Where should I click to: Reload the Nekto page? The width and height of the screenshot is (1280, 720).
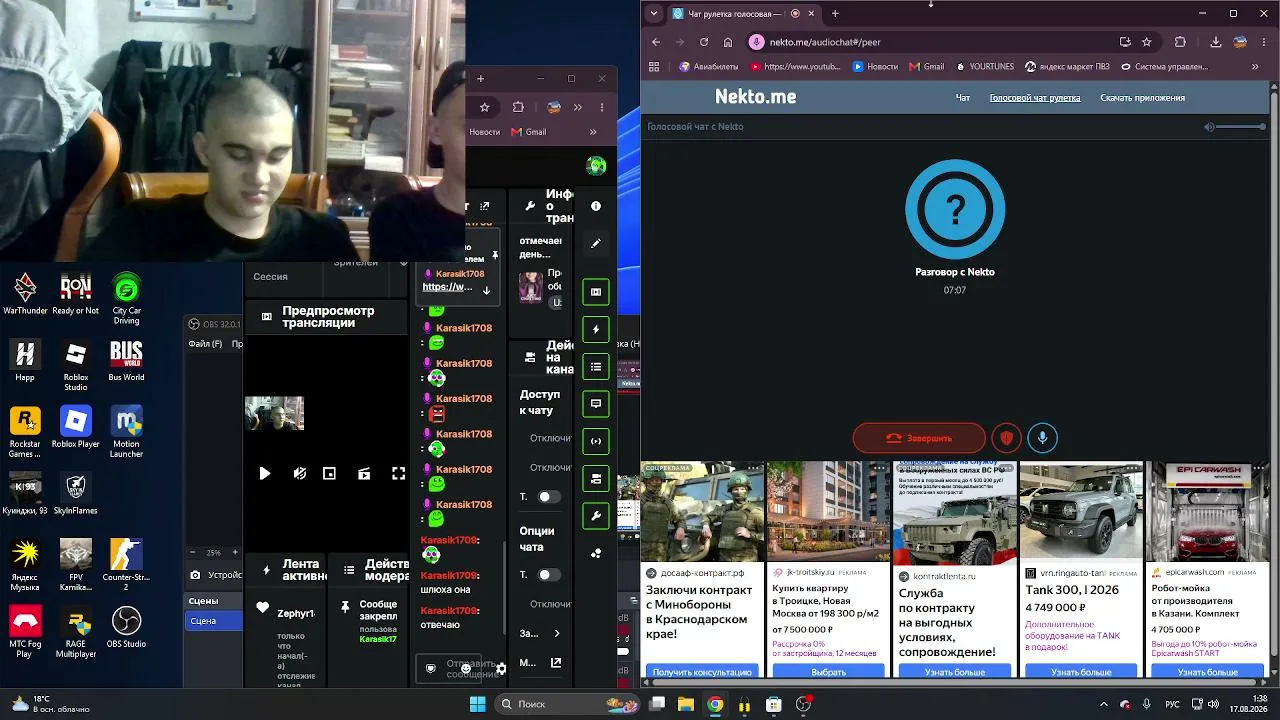pyautogui.click(x=703, y=42)
